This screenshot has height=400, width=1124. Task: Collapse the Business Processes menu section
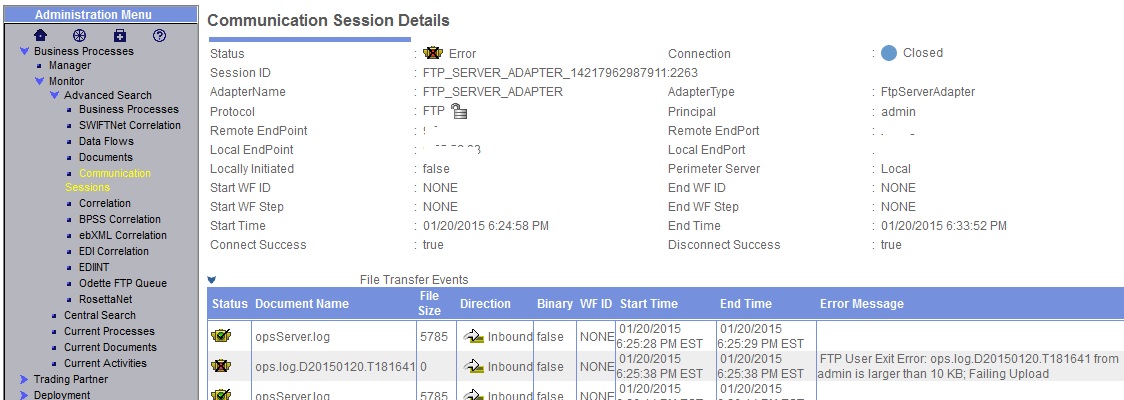click(25, 51)
